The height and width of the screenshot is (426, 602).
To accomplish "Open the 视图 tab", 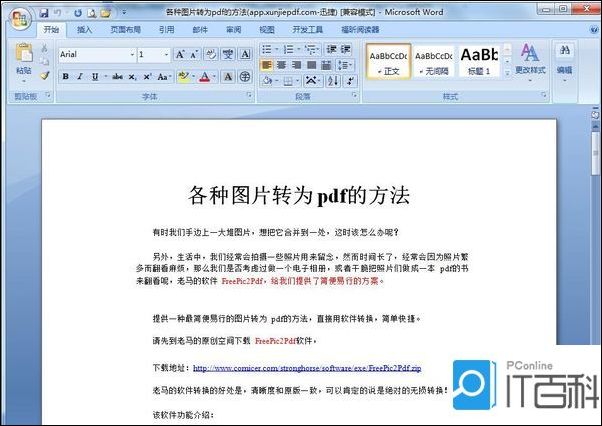I will (267, 30).
